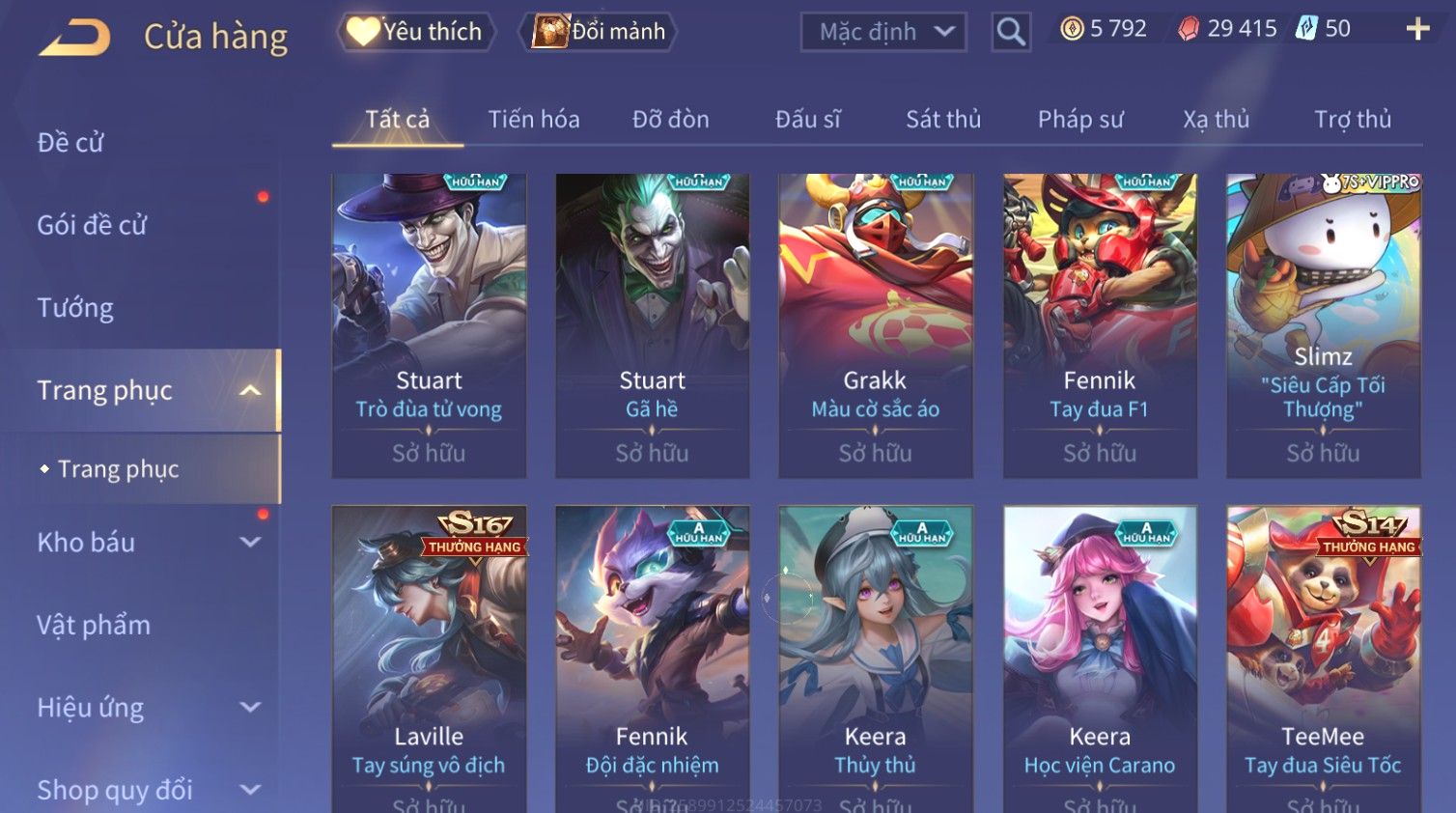
Task: Open Gói đề cử menu entry
Action: [x=92, y=225]
